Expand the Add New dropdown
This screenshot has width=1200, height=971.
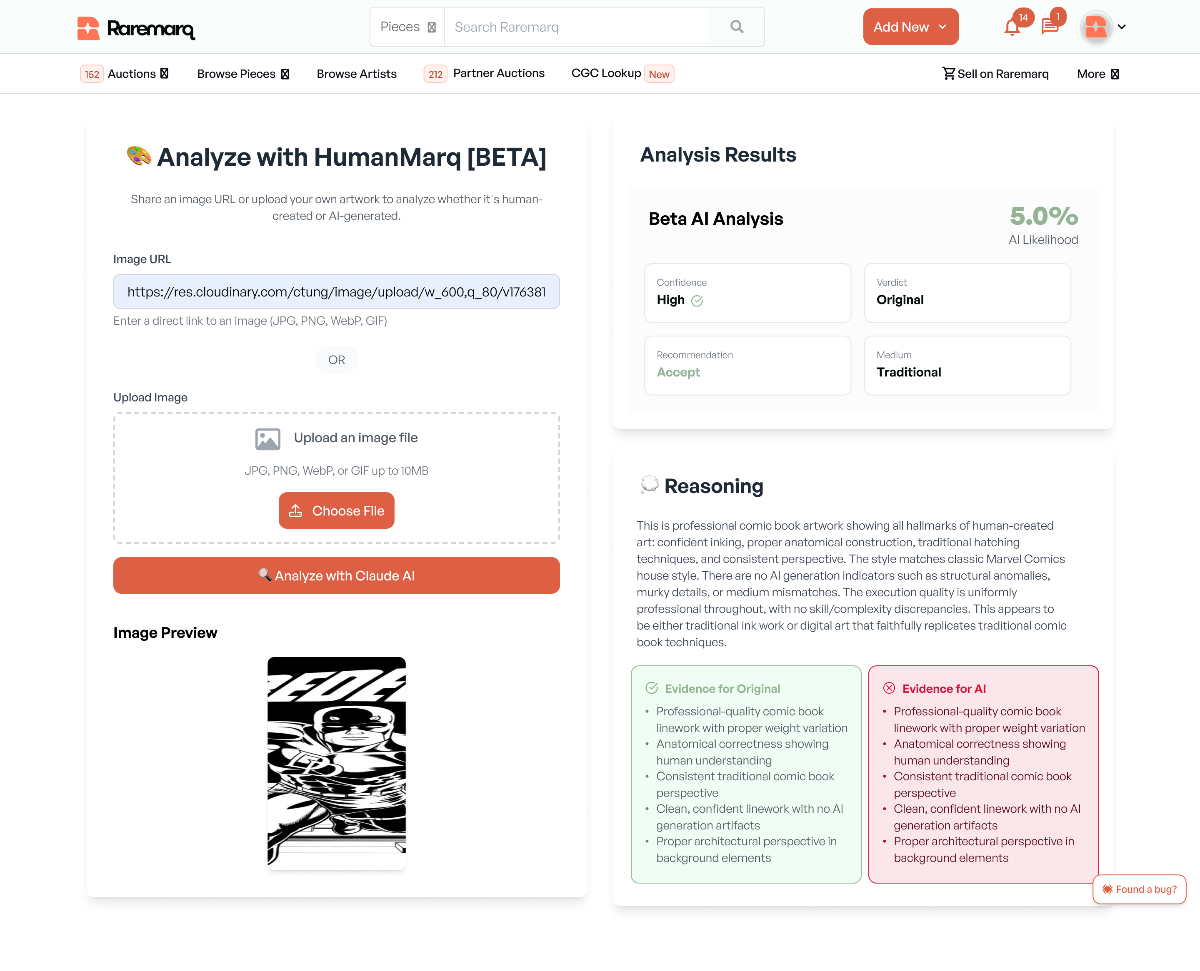(x=910, y=27)
